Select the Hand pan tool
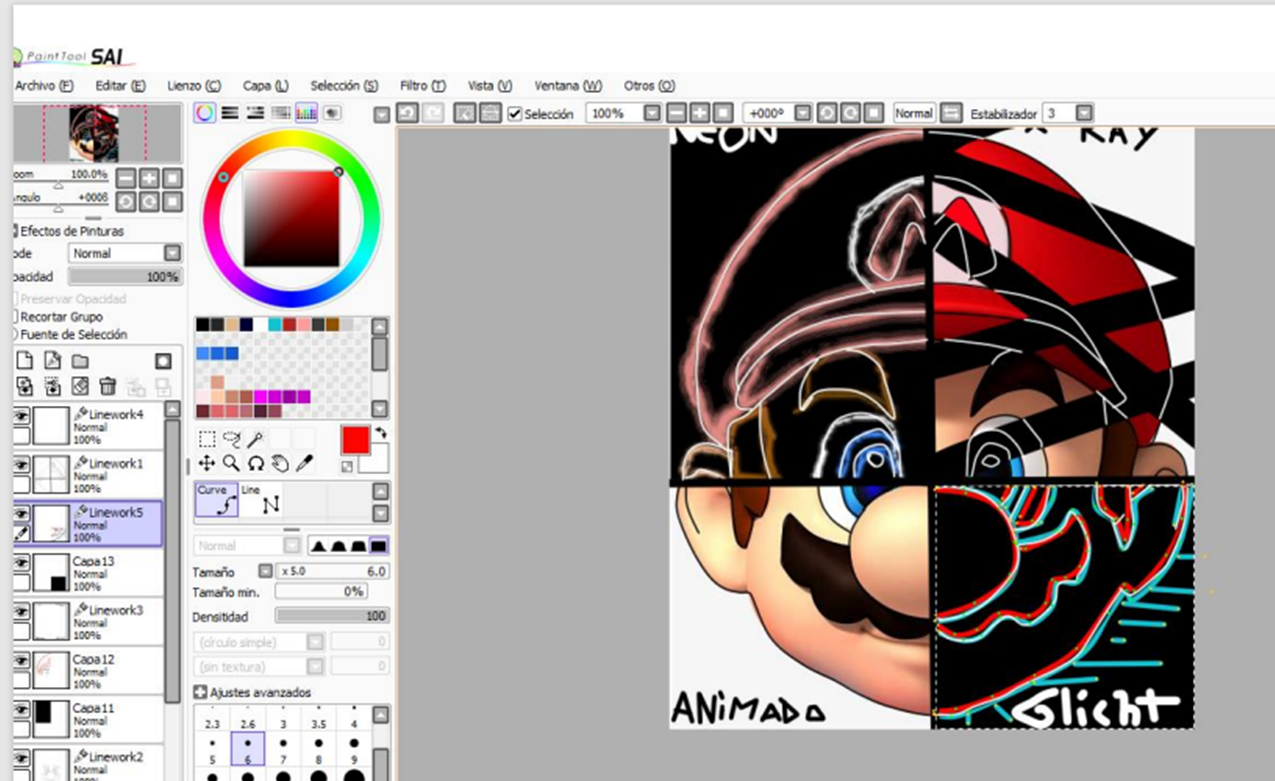The height and width of the screenshot is (781, 1275). point(281,463)
